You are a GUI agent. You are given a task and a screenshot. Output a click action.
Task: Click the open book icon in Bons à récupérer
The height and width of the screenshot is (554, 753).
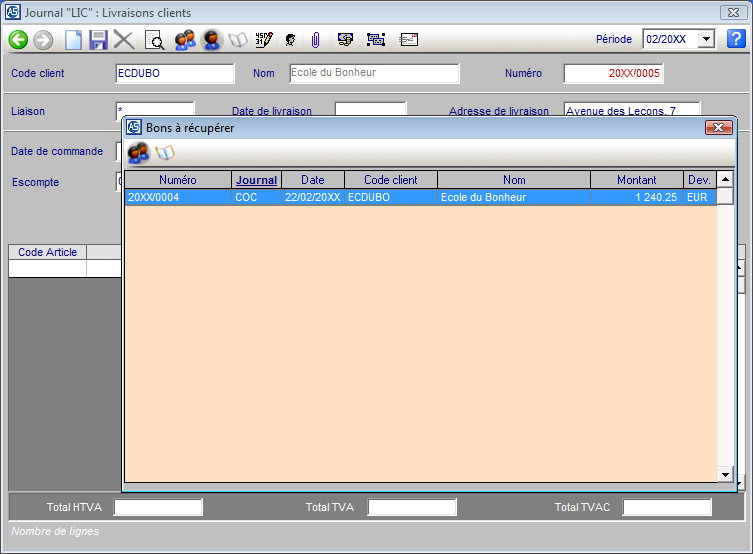pos(165,153)
